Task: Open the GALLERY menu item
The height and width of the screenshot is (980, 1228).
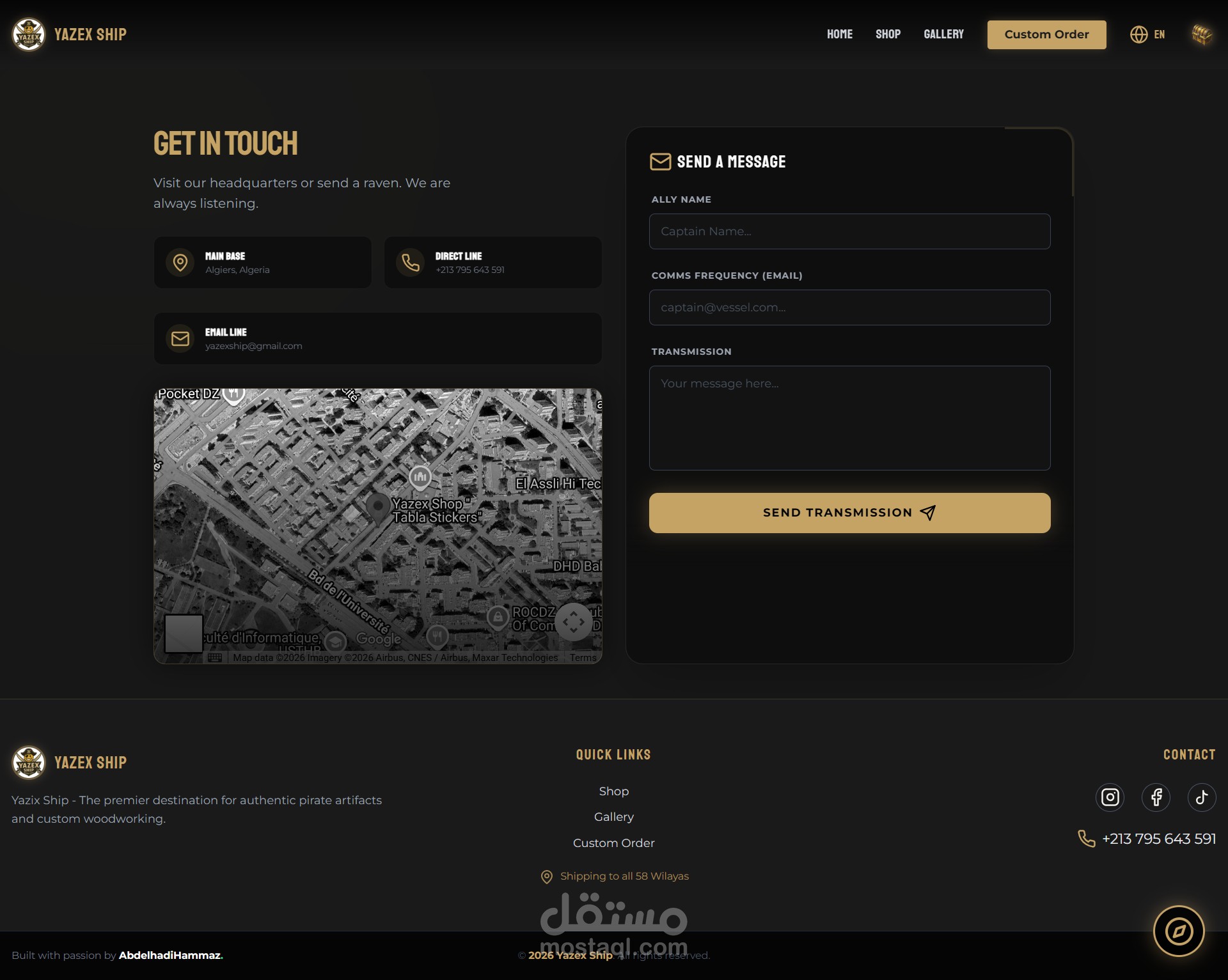Action: pos(943,35)
